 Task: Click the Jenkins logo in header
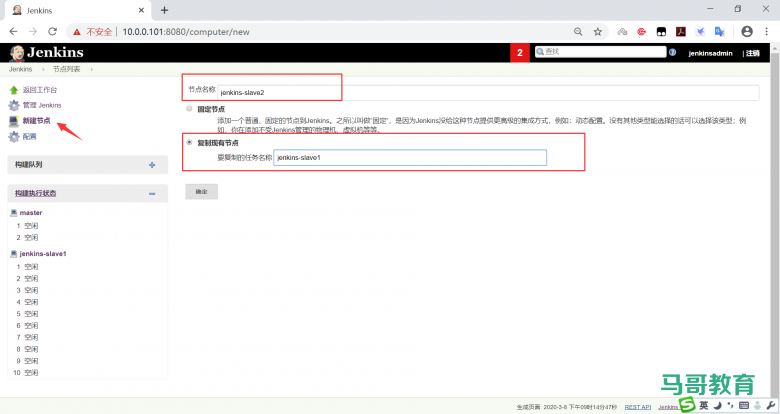tap(47, 52)
